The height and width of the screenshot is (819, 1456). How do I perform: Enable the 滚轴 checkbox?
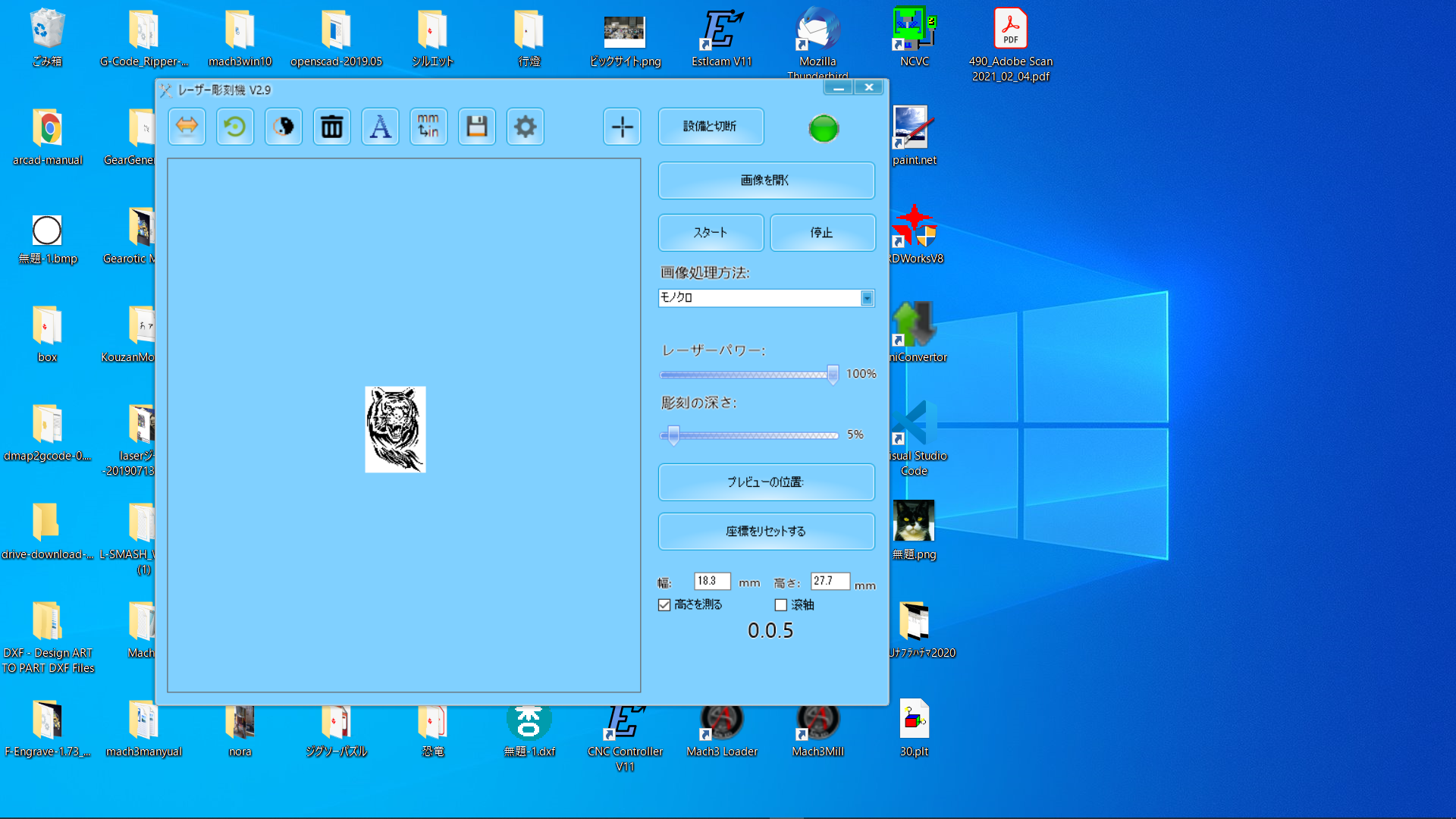pyautogui.click(x=781, y=605)
